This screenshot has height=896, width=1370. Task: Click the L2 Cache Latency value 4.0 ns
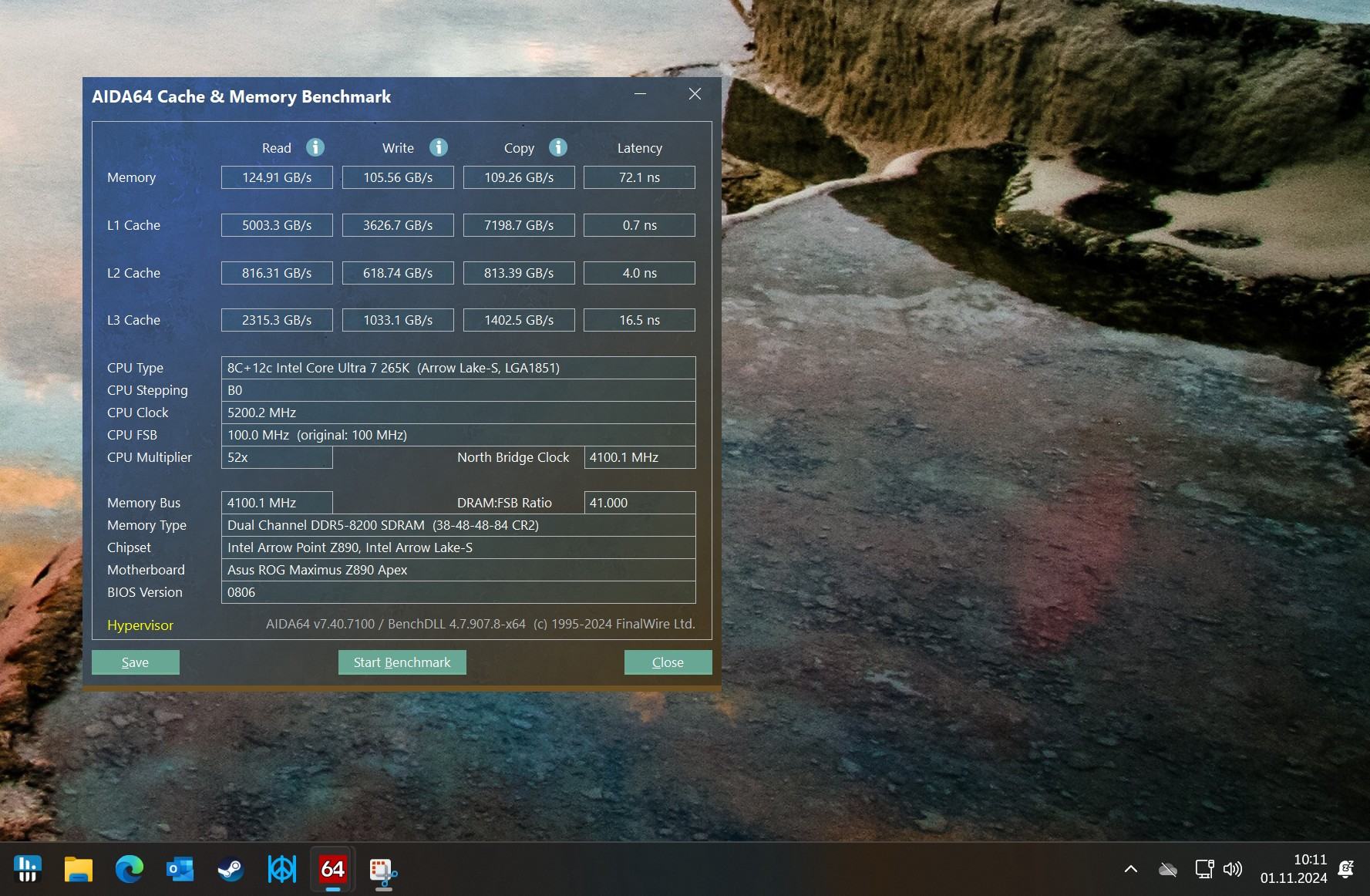point(639,273)
